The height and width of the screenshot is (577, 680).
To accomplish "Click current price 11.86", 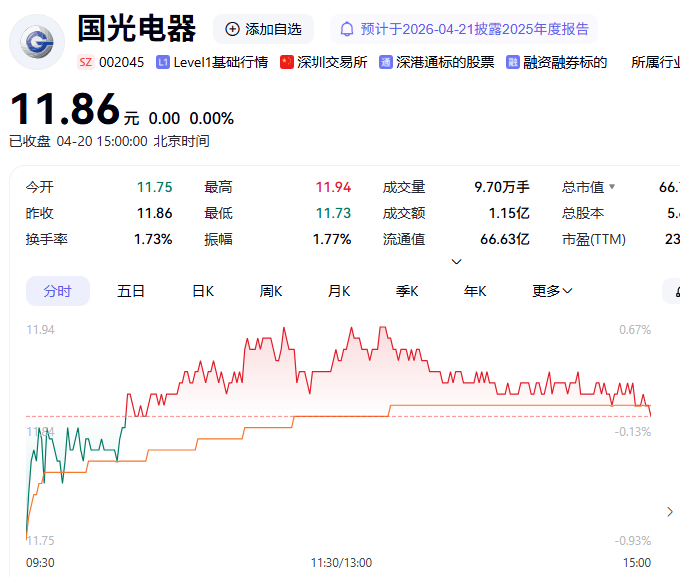I will click(65, 109).
